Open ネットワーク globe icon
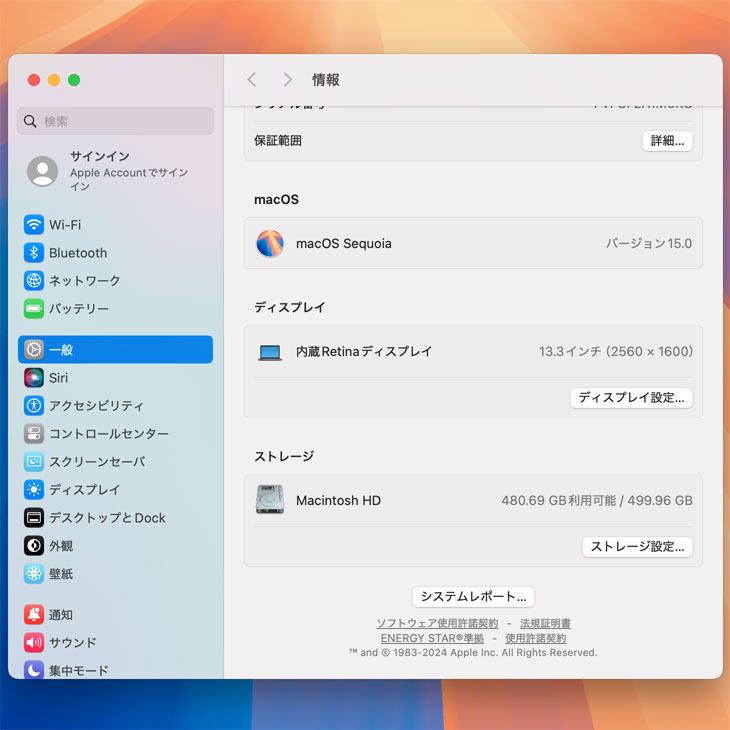The height and width of the screenshot is (730, 730). [34, 281]
